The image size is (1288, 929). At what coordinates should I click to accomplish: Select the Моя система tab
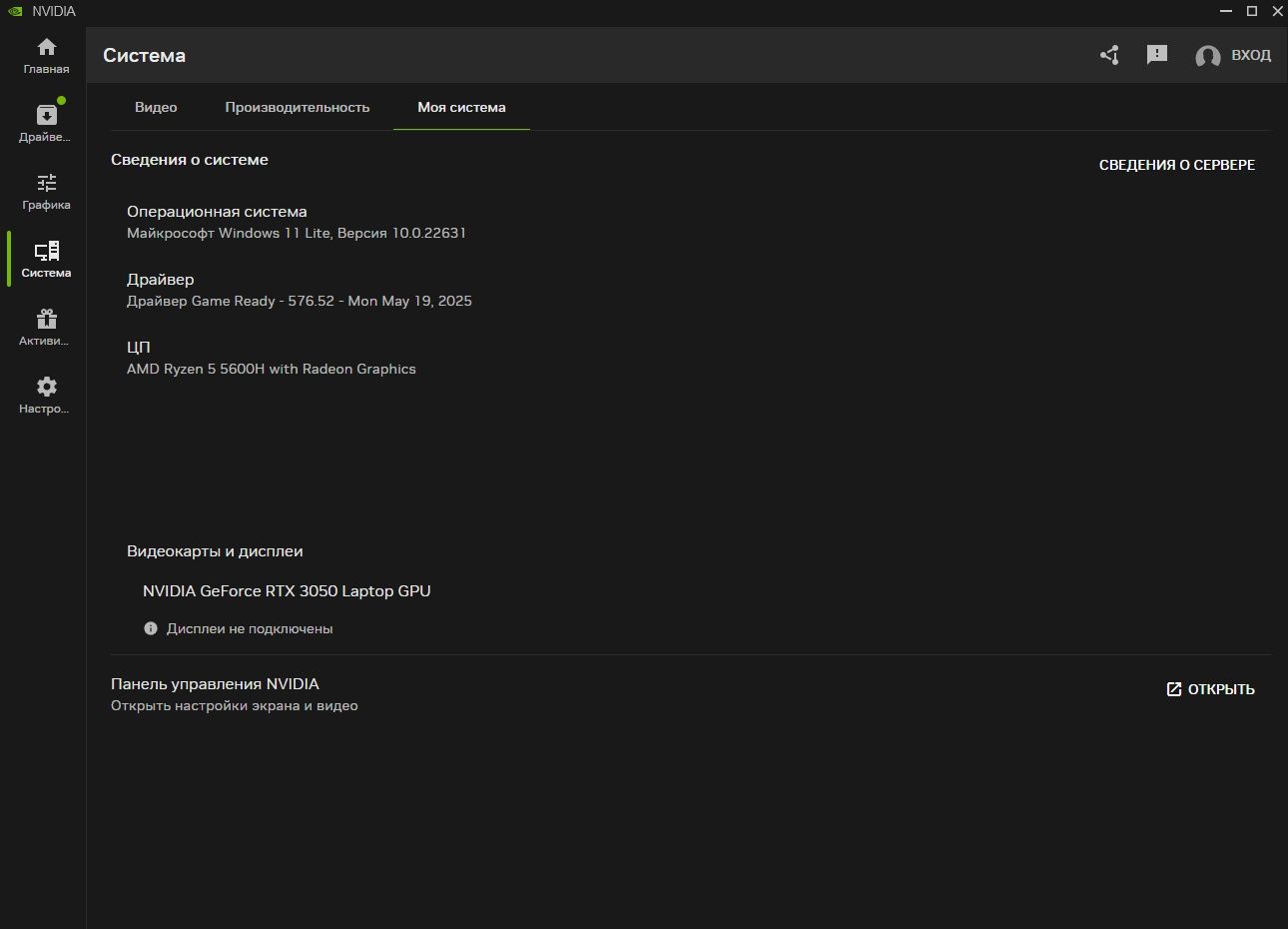[461, 107]
